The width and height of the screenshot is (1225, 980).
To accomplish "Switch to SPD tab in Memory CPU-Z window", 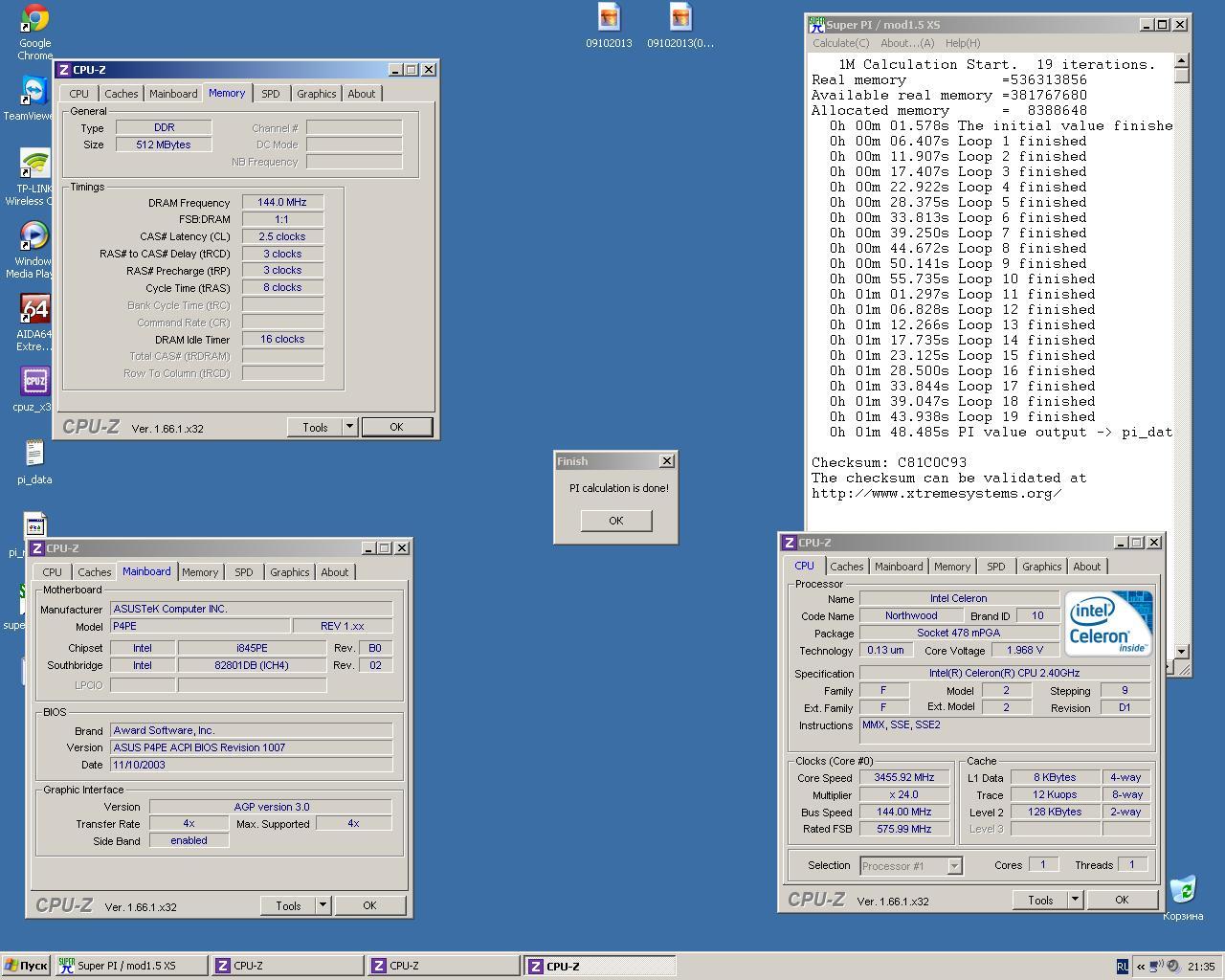I will (x=271, y=94).
